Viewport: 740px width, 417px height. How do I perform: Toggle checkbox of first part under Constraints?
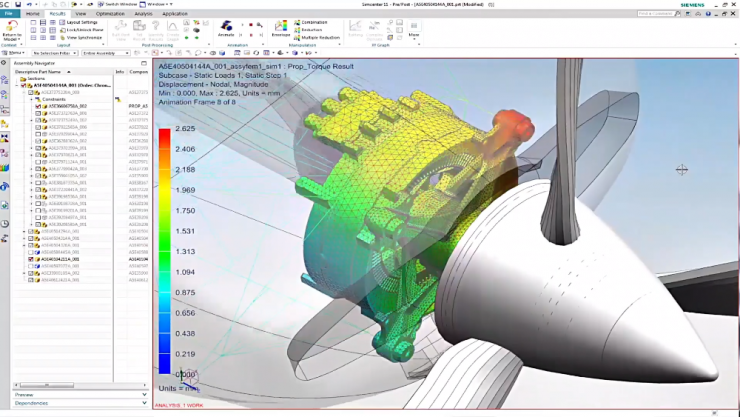(x=40, y=106)
